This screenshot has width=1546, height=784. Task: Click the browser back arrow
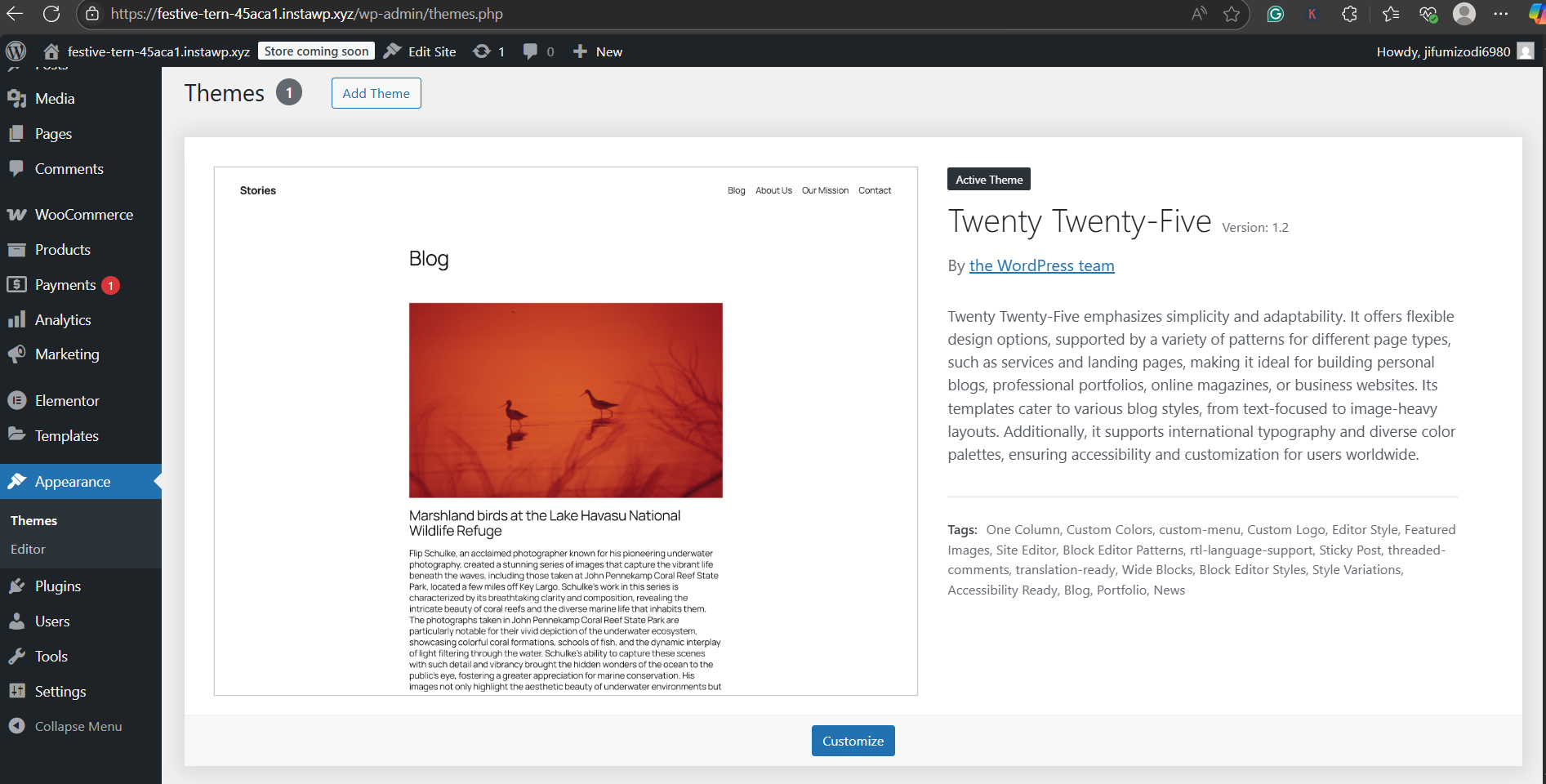coord(15,14)
